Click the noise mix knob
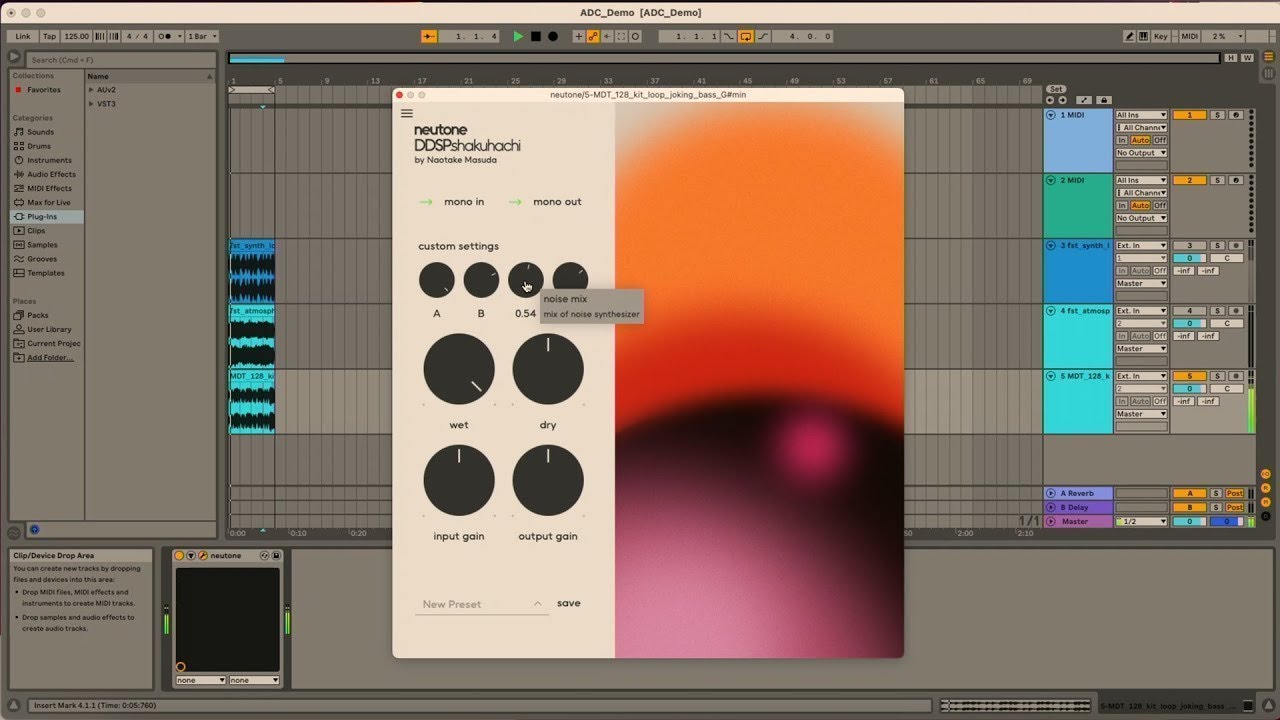Viewport: 1280px width, 720px height. 526,280
